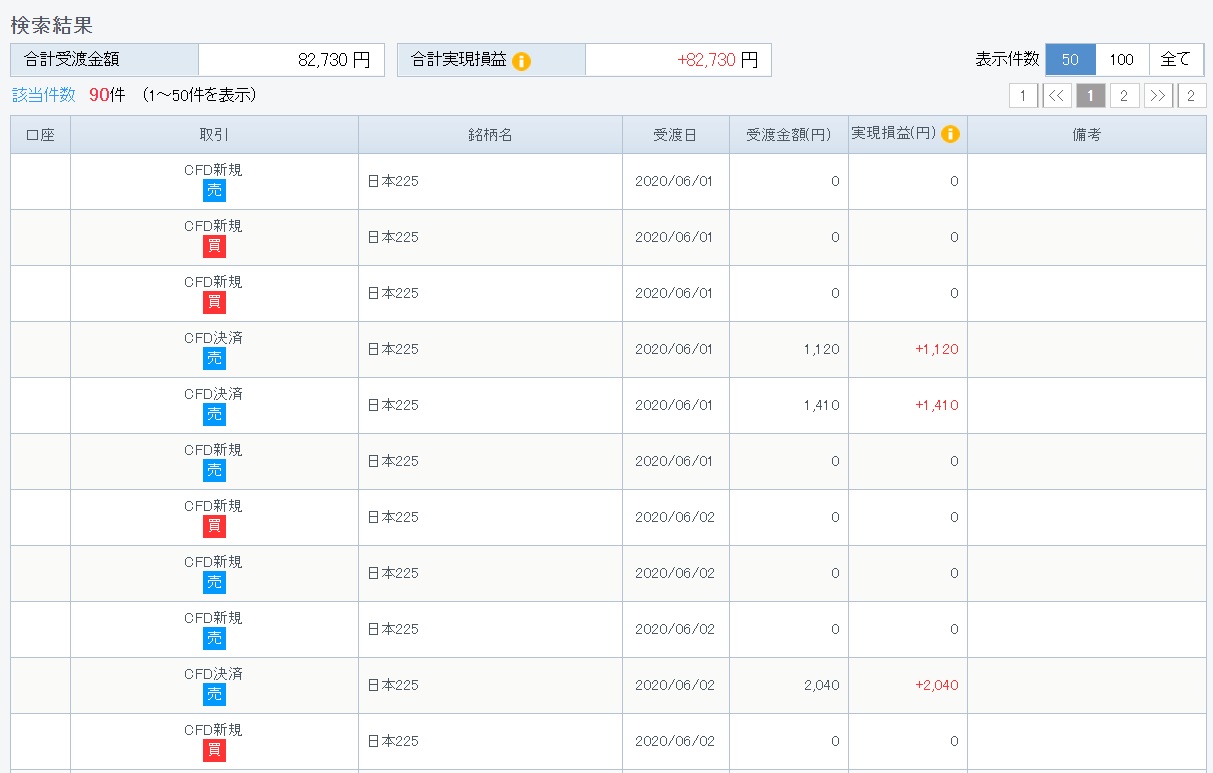Click the 売 badge in the first table row
1213x773 pixels.
[215, 190]
